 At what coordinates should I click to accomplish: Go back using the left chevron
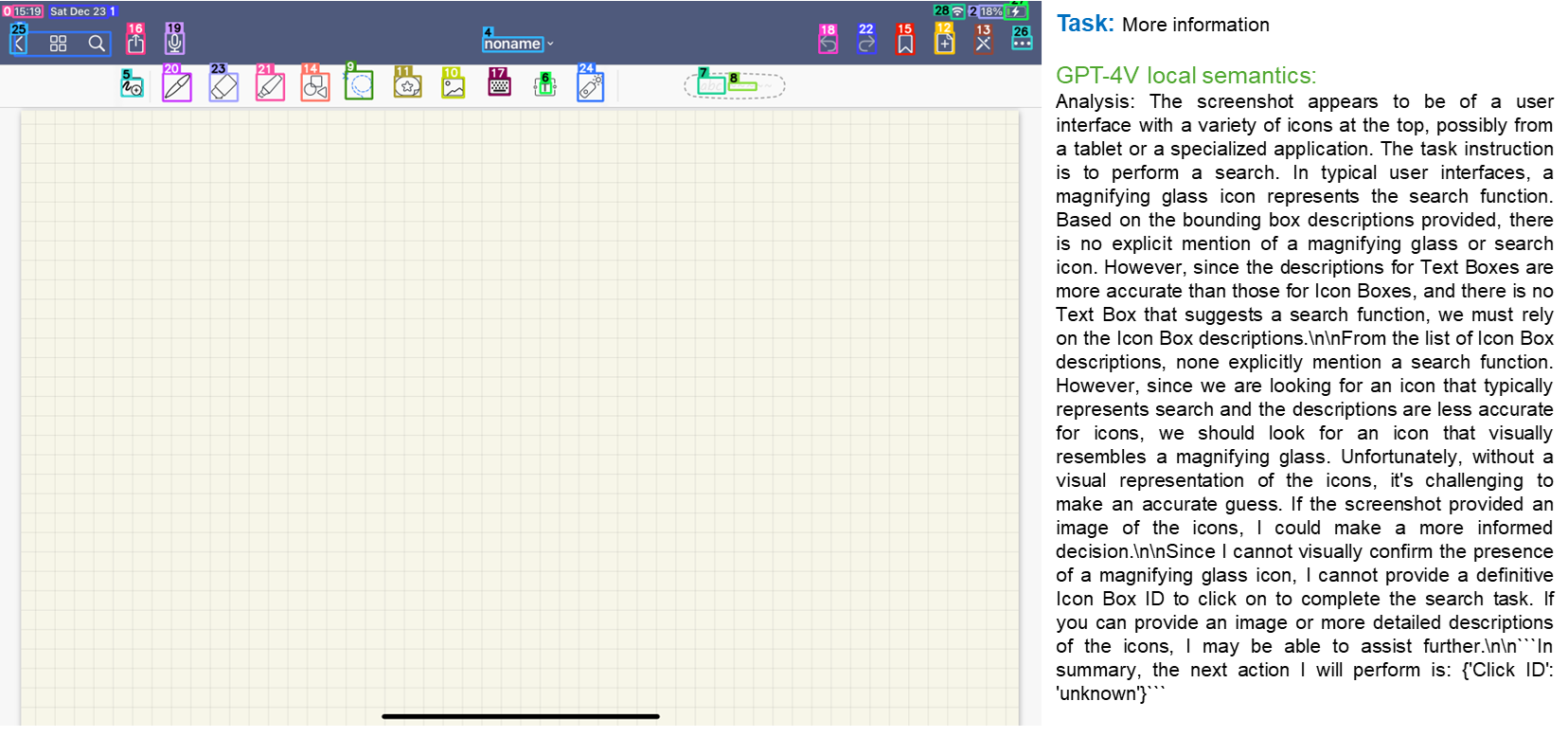(19, 44)
